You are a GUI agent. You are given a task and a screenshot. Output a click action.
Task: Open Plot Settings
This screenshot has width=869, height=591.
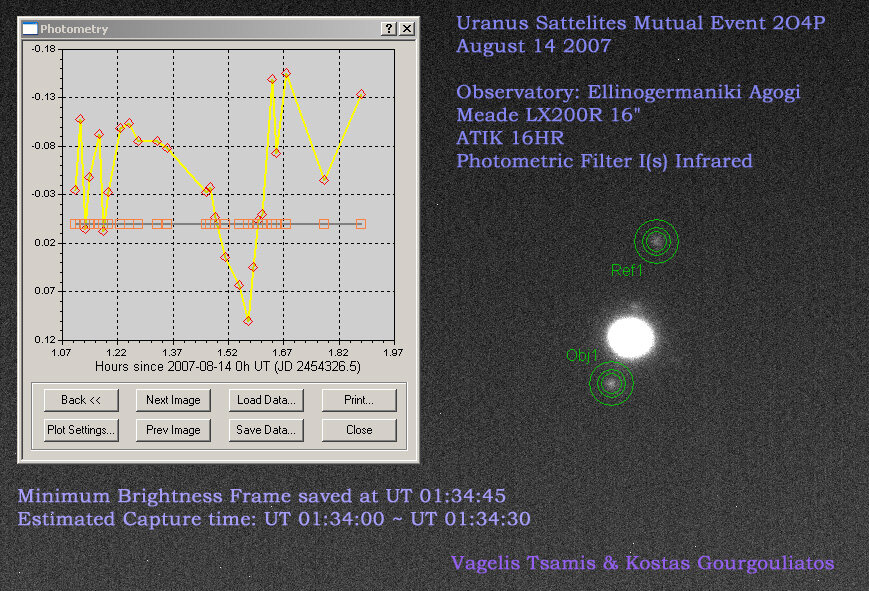click(x=81, y=430)
